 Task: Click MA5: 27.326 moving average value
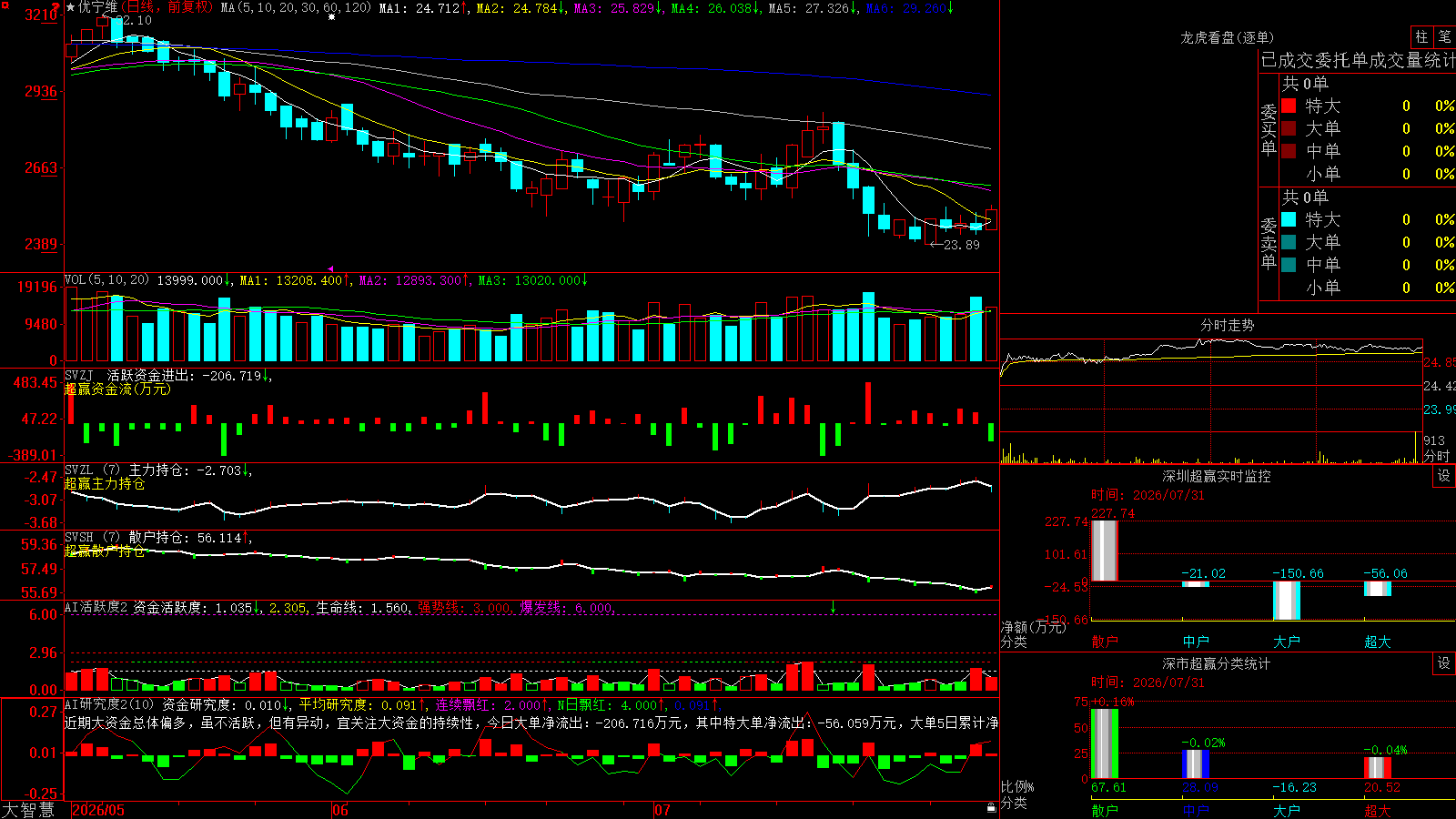pos(813,7)
